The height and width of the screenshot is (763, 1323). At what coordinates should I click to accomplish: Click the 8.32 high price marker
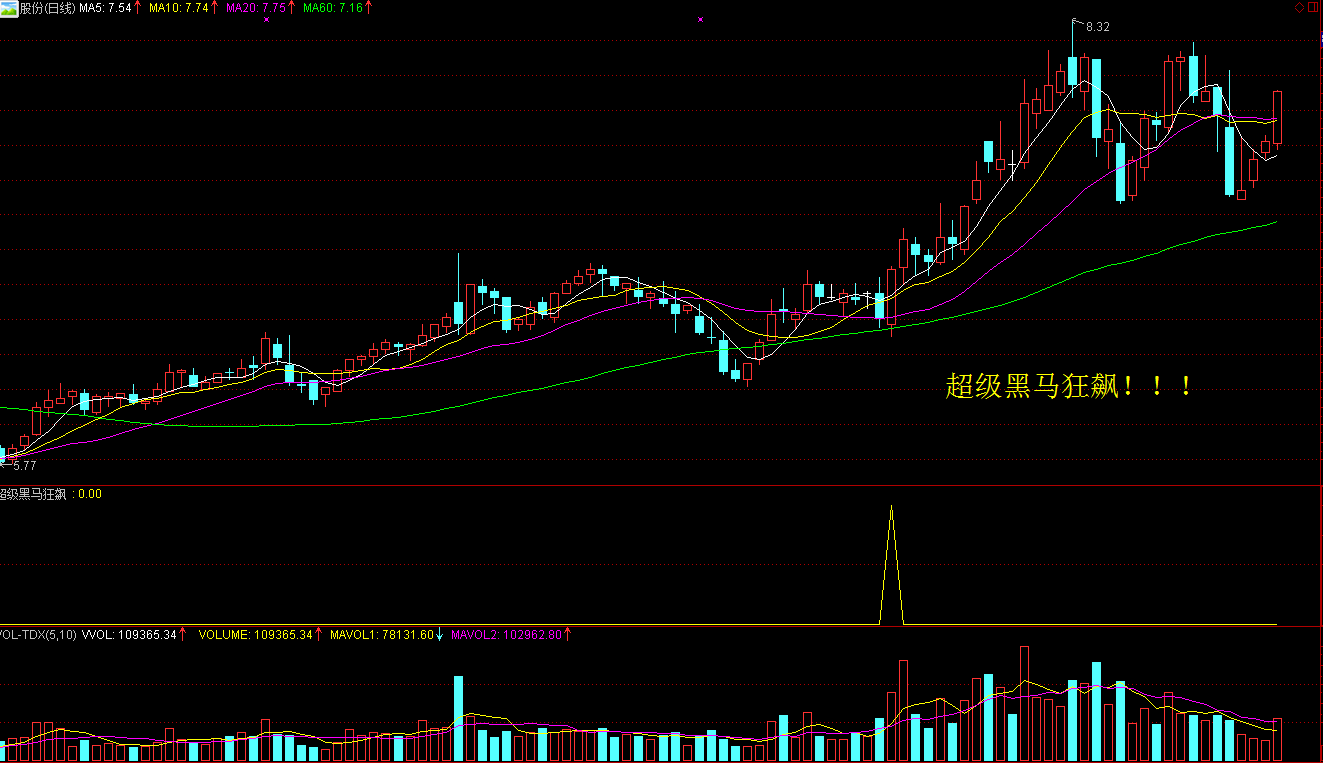[1097, 27]
